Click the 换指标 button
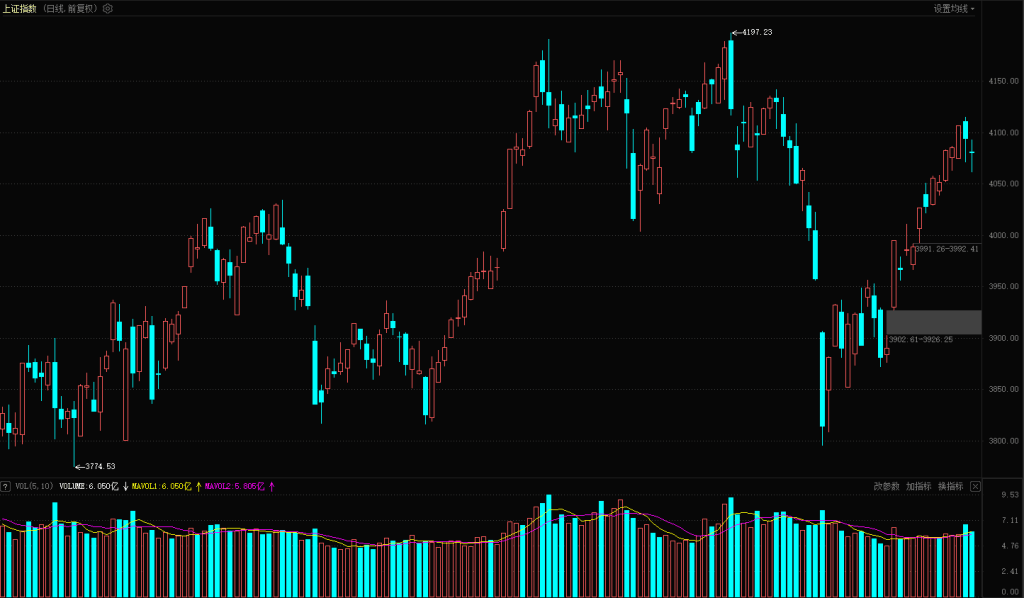Image resolution: width=1024 pixels, height=598 pixels. tap(950, 486)
